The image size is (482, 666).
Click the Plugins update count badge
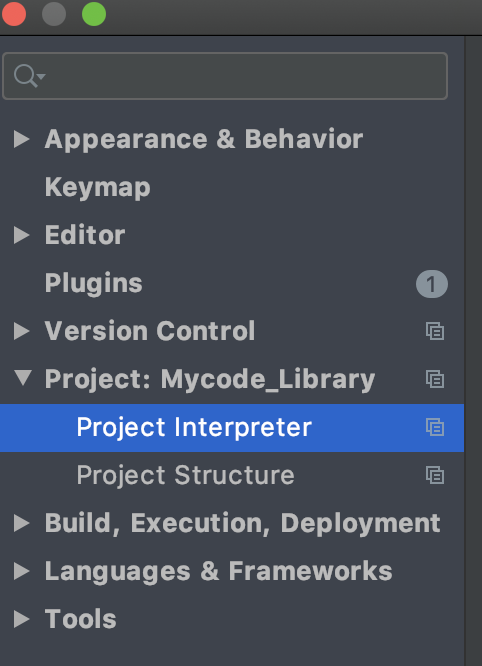pos(431,284)
